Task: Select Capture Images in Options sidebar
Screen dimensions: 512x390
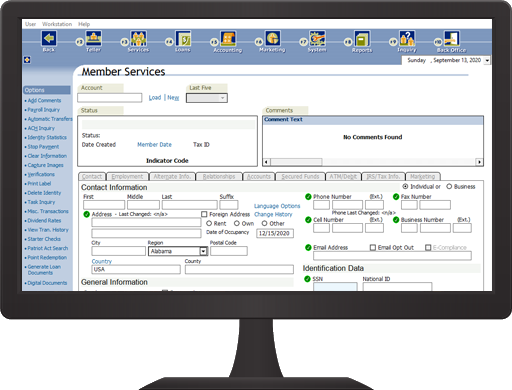Action: [45, 165]
